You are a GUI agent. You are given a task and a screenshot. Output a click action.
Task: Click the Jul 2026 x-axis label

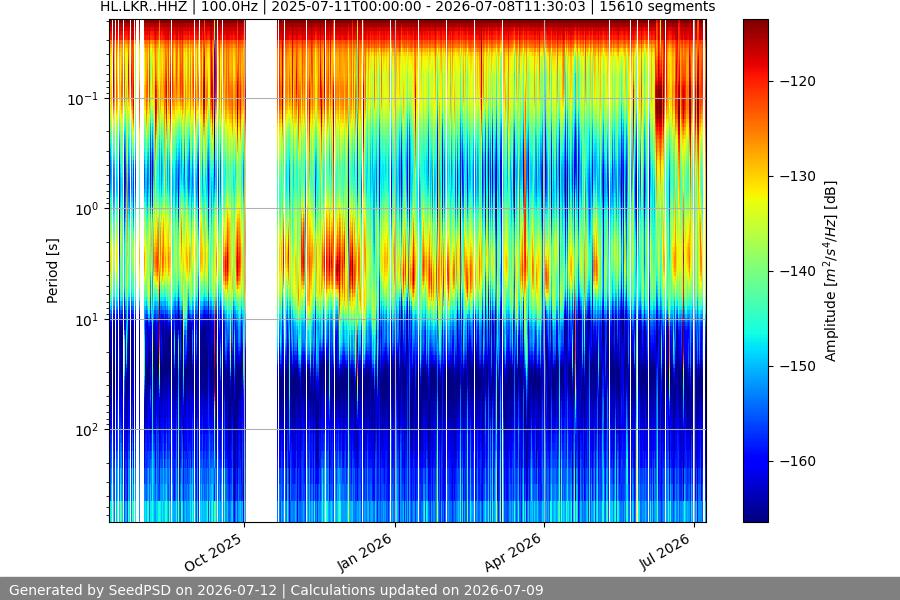(665, 552)
